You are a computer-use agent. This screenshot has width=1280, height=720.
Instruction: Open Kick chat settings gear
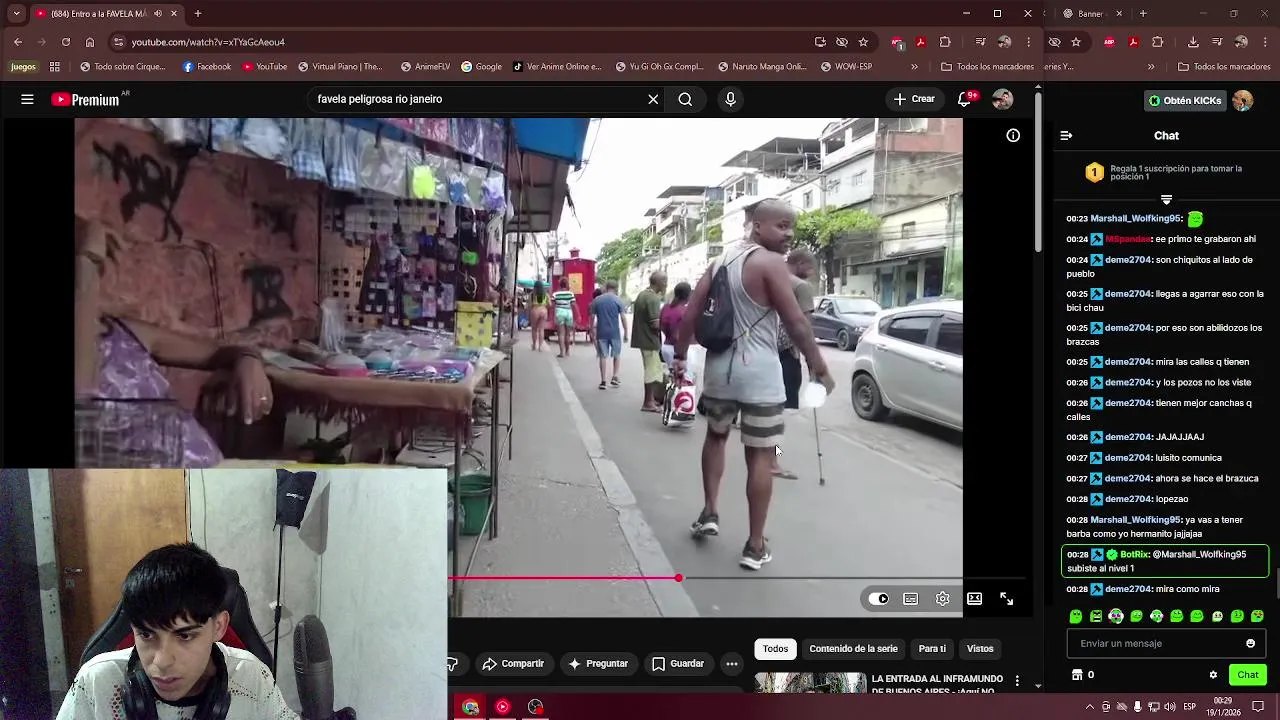[x=1213, y=675]
